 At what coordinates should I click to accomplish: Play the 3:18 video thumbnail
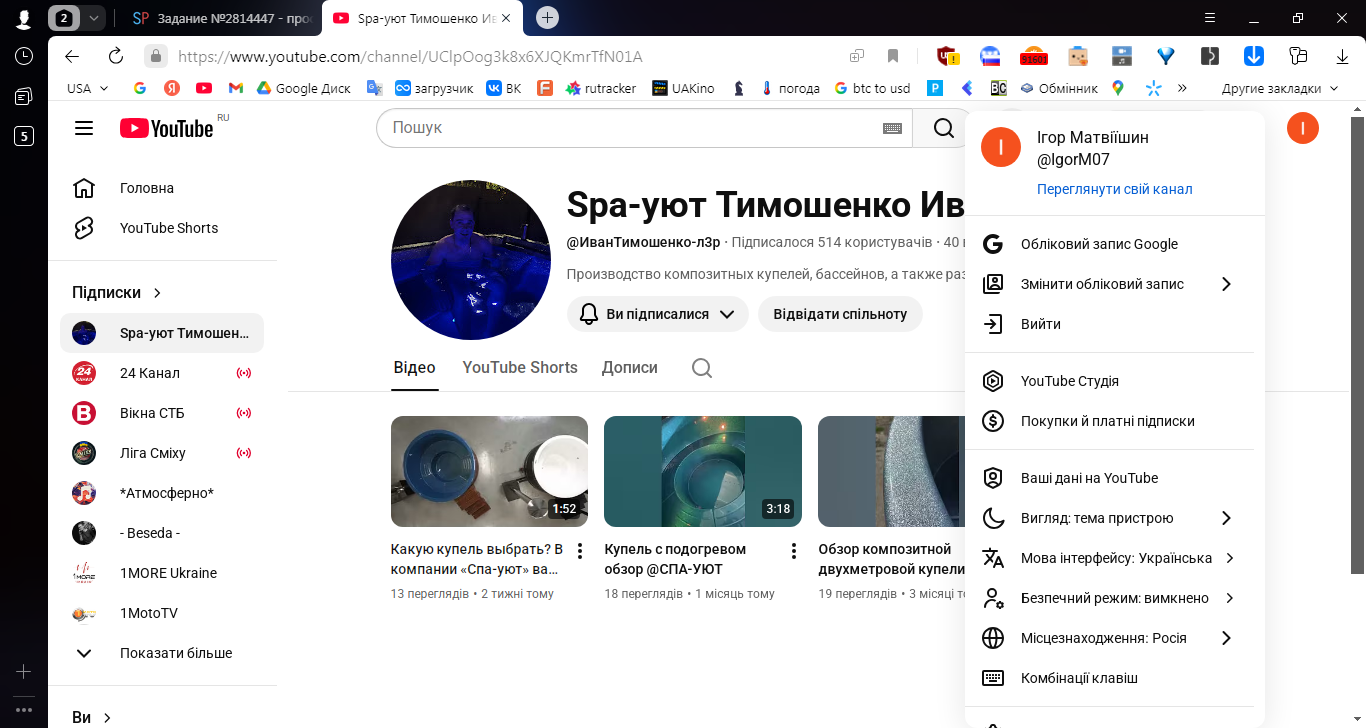pos(703,471)
